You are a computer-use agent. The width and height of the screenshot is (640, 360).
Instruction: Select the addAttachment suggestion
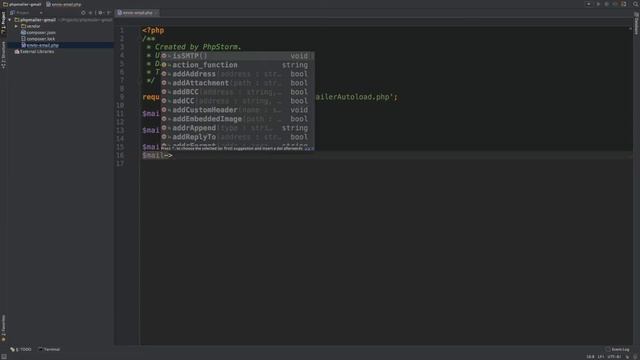(237, 83)
